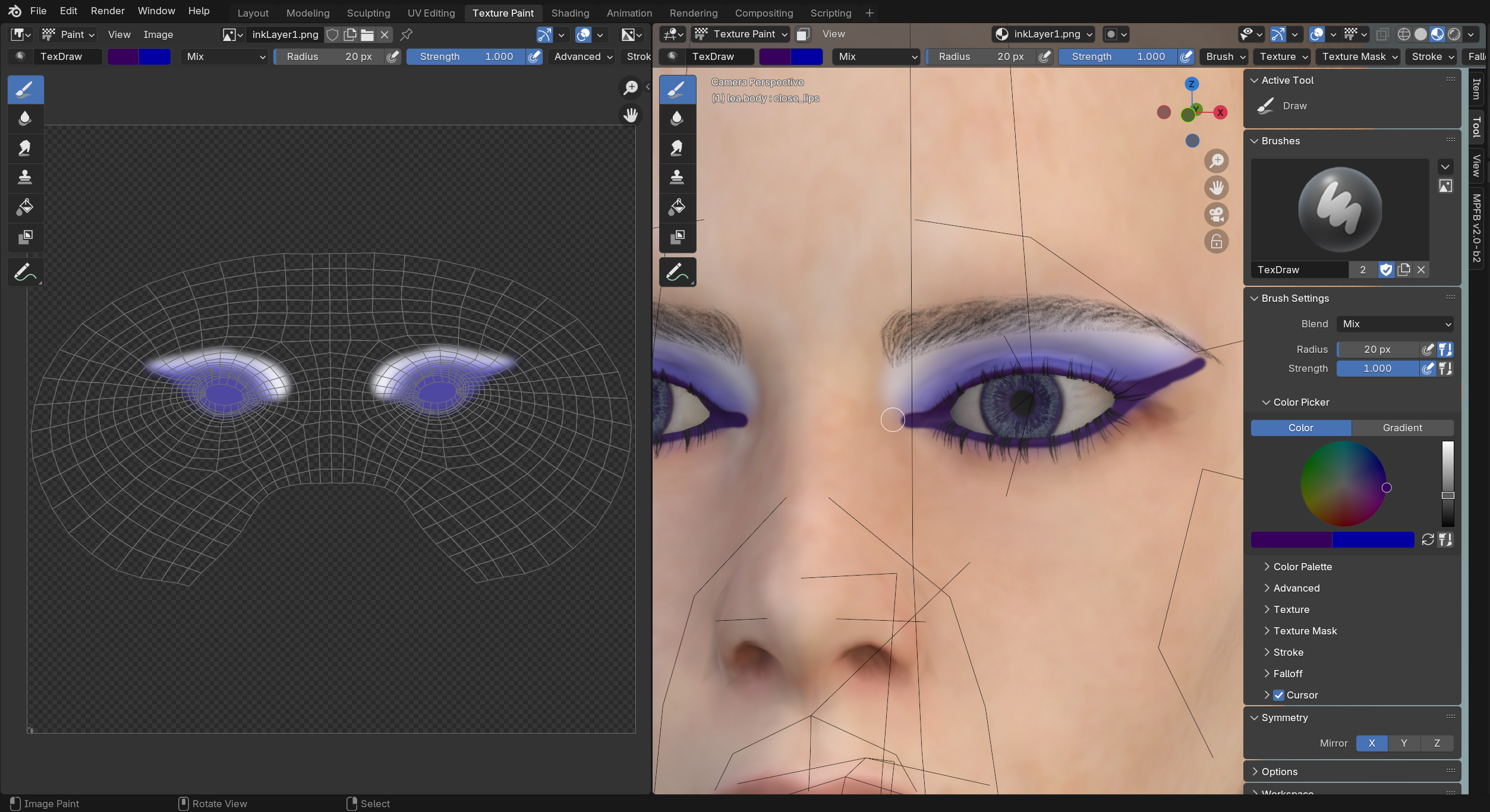Open the File menu
This screenshot has height=812, width=1490.
pyautogui.click(x=38, y=11)
